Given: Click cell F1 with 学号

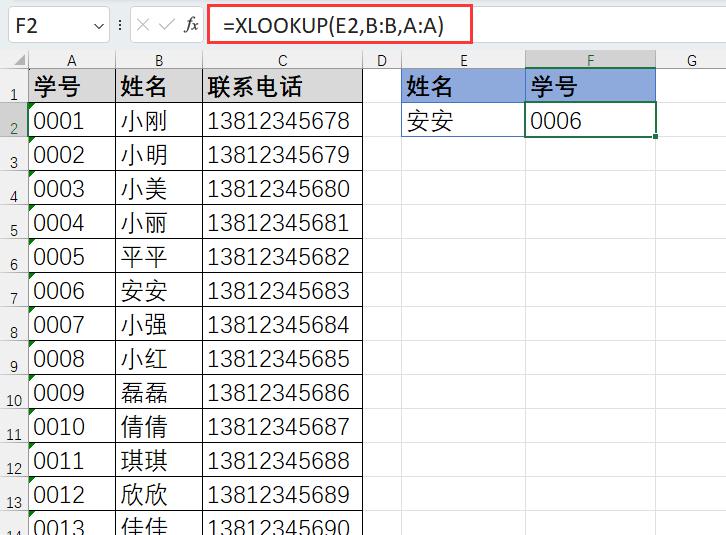Looking at the screenshot, I should (x=590, y=86).
